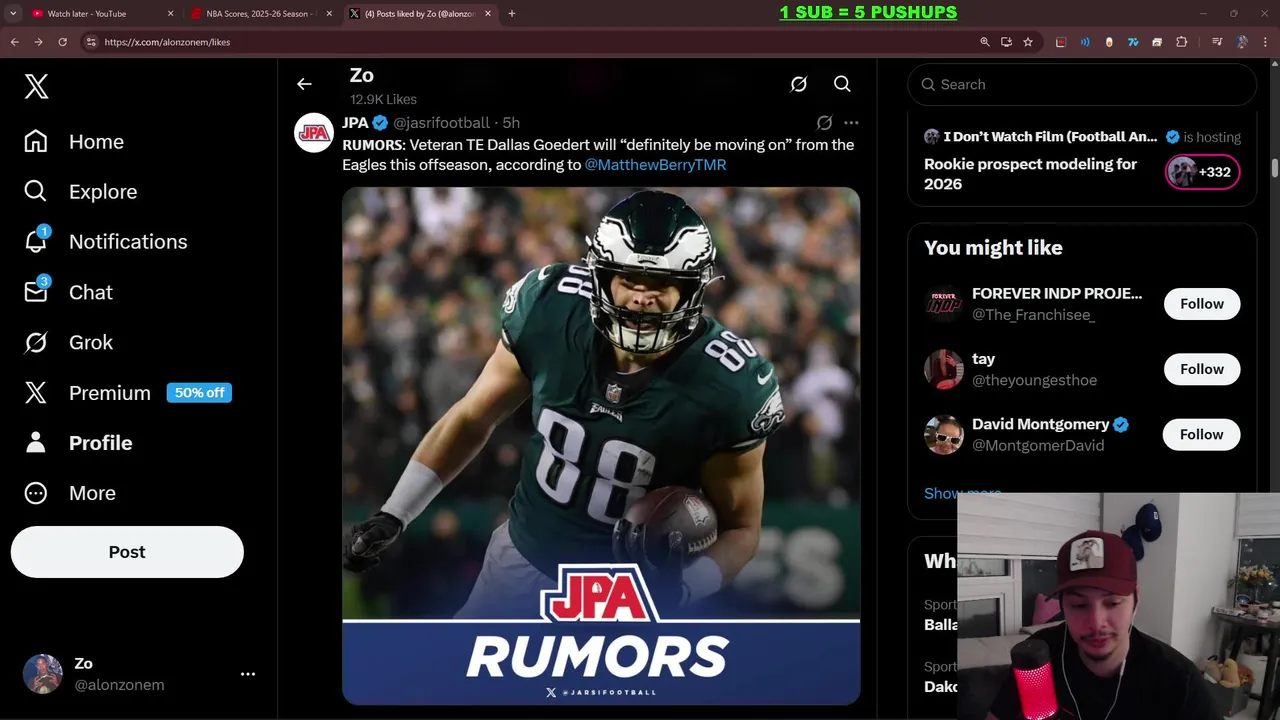Image resolution: width=1280 pixels, height=720 pixels.
Task: Click the JPA account name on the post
Action: pyautogui.click(x=355, y=123)
